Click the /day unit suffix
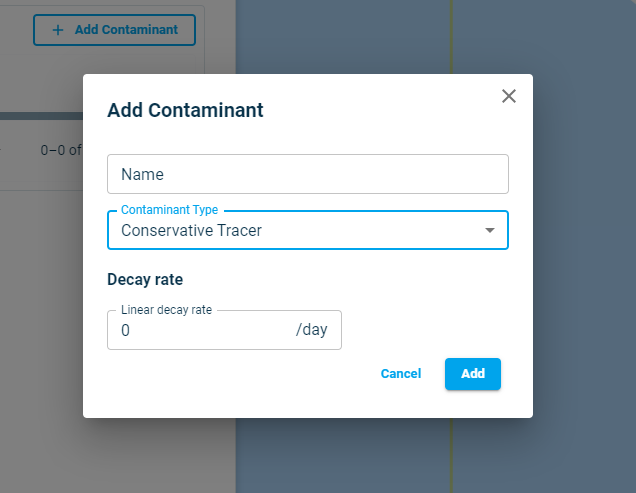Screen dimensions: 636x493 click(x=312, y=330)
